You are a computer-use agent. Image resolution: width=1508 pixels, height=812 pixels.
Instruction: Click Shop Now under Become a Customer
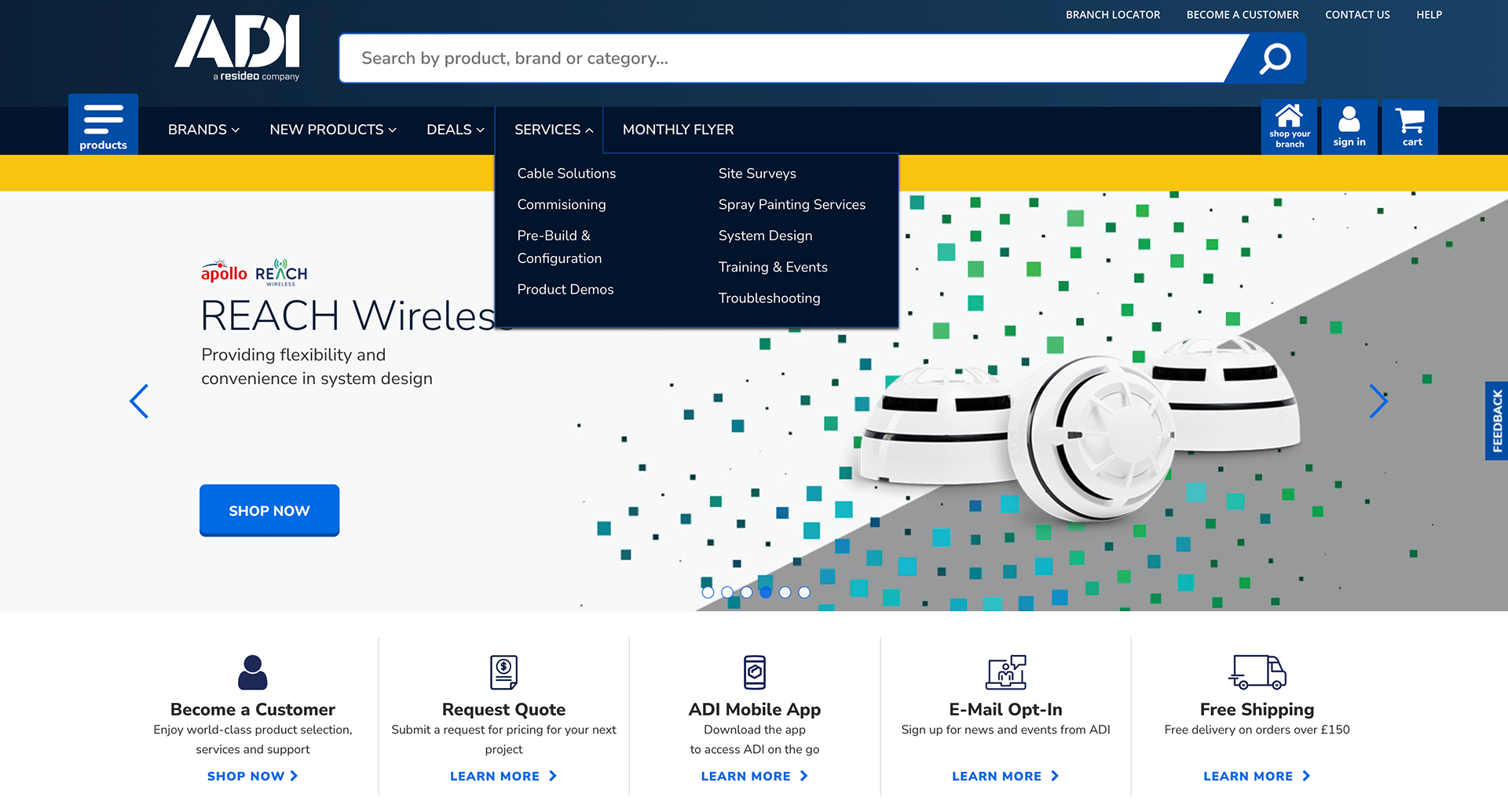(253, 776)
